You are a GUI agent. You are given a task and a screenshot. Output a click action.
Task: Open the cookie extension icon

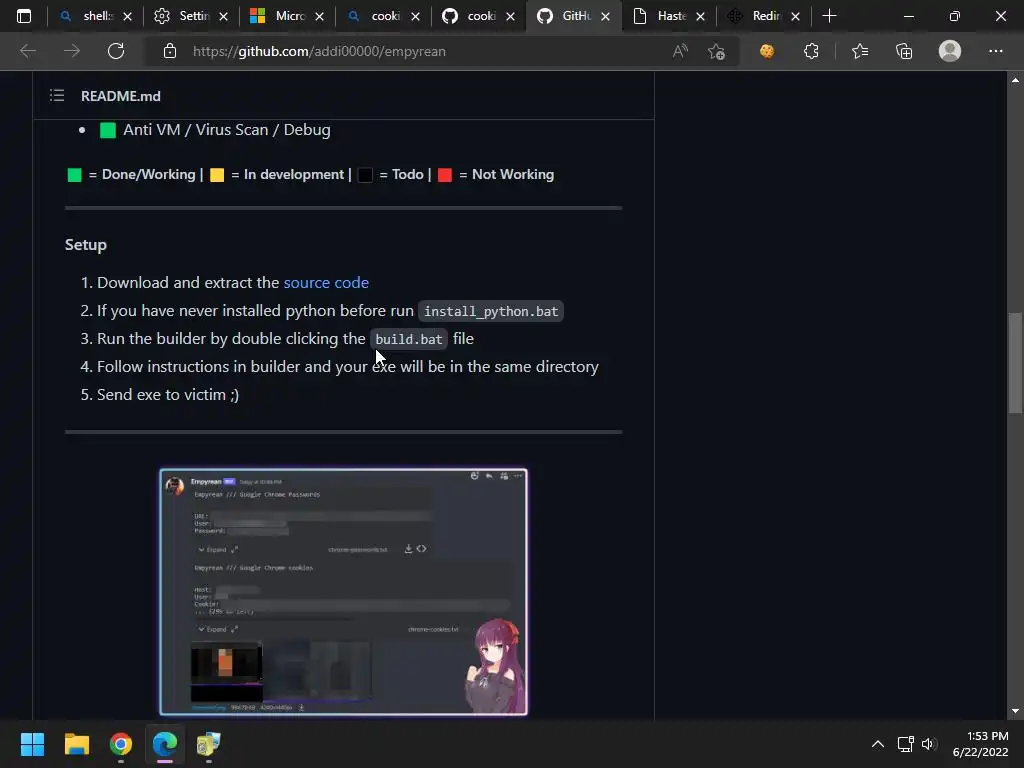pos(767,51)
